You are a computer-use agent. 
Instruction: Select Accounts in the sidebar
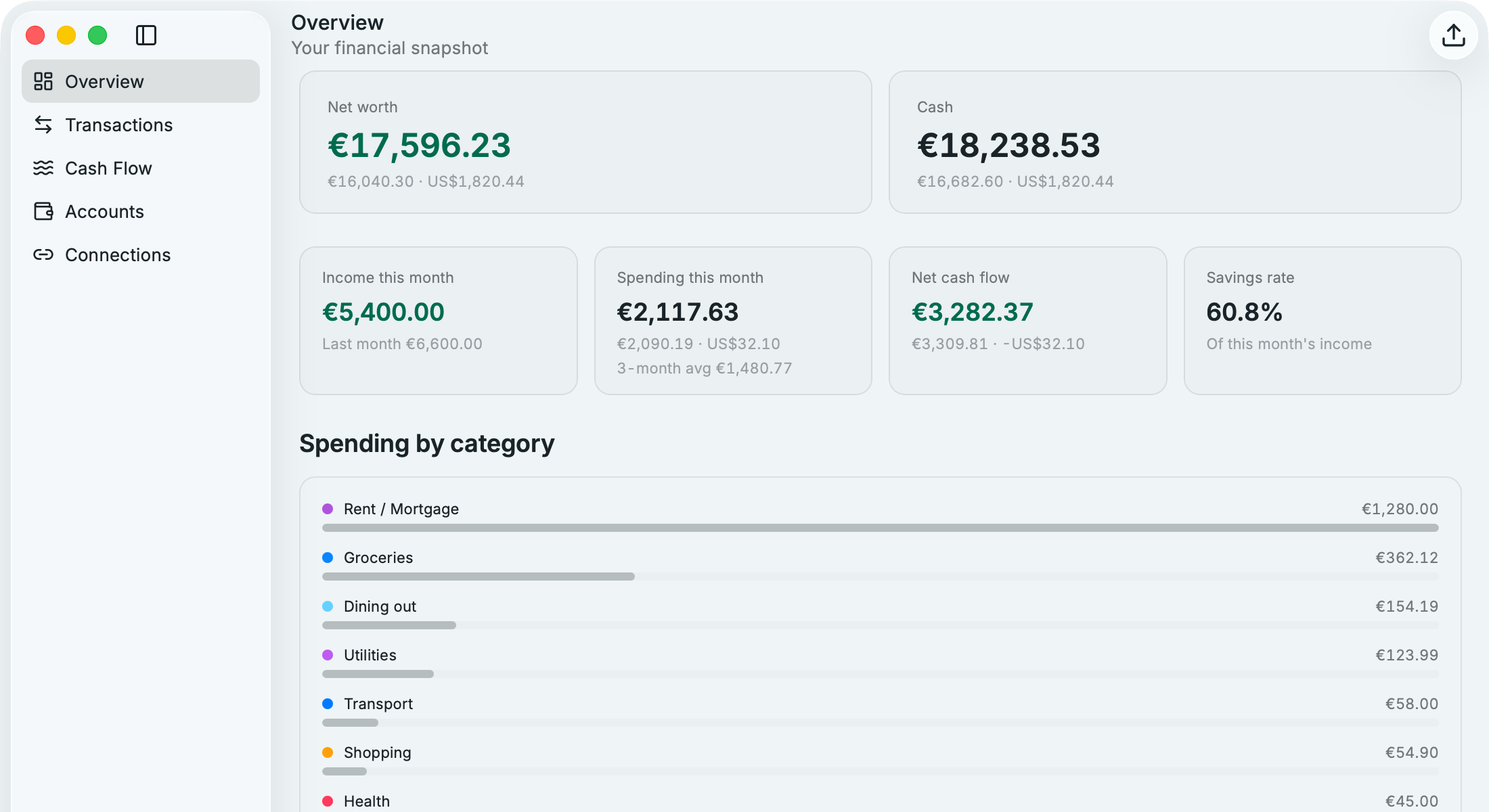coord(141,211)
